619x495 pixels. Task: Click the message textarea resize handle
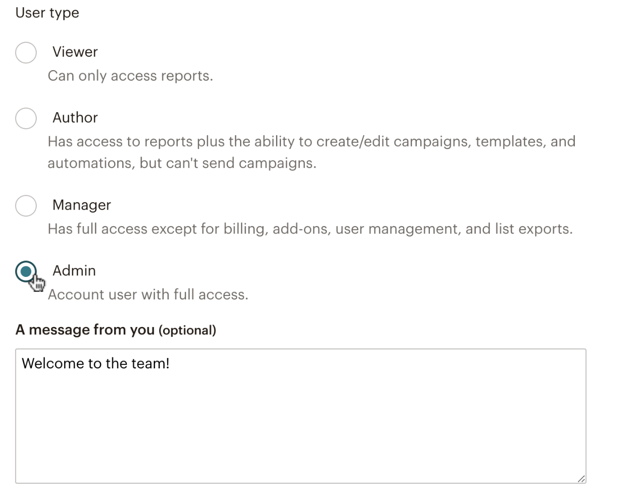coord(580,478)
